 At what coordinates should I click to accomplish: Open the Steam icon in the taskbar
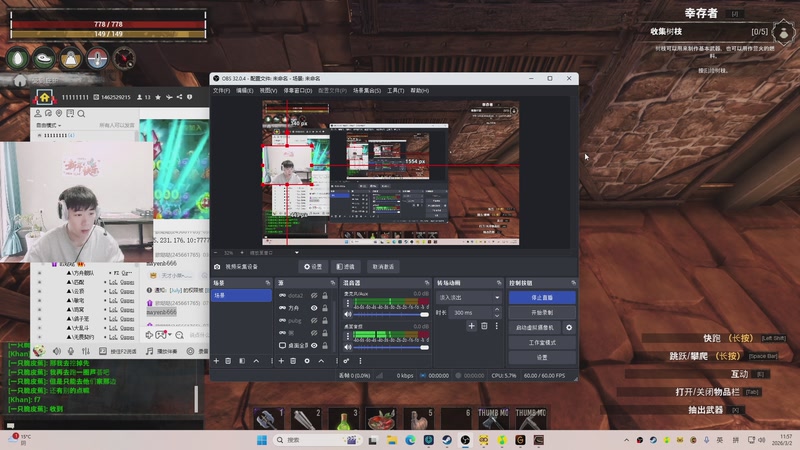[x=447, y=440]
